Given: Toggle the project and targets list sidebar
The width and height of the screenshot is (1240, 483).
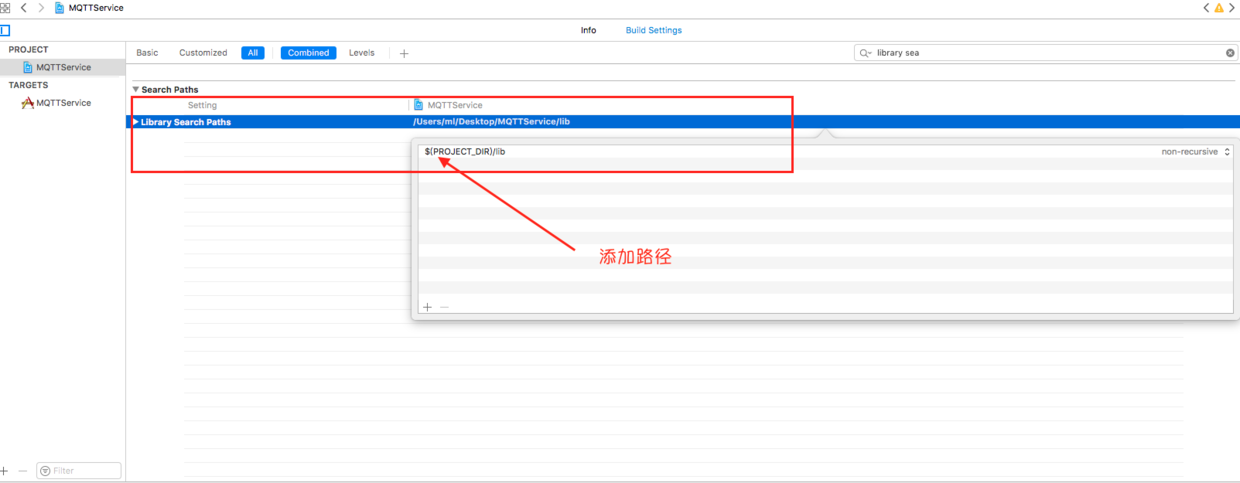Looking at the screenshot, I should [5, 30].
